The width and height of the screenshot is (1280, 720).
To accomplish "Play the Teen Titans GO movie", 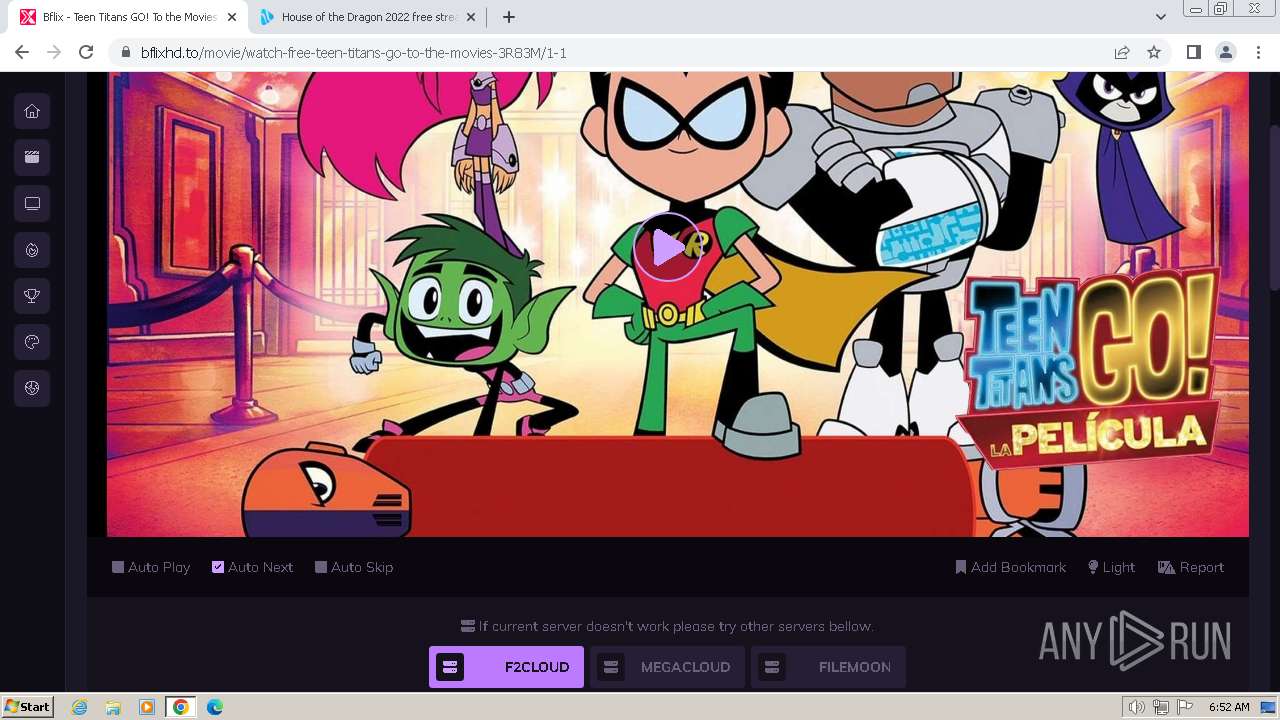I will coord(668,247).
